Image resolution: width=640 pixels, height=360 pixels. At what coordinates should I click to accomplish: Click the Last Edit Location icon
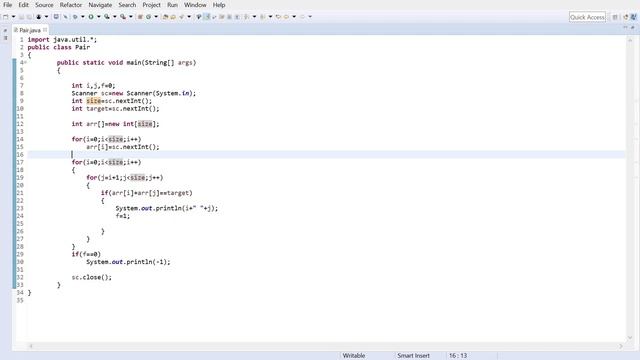click(x=278, y=17)
